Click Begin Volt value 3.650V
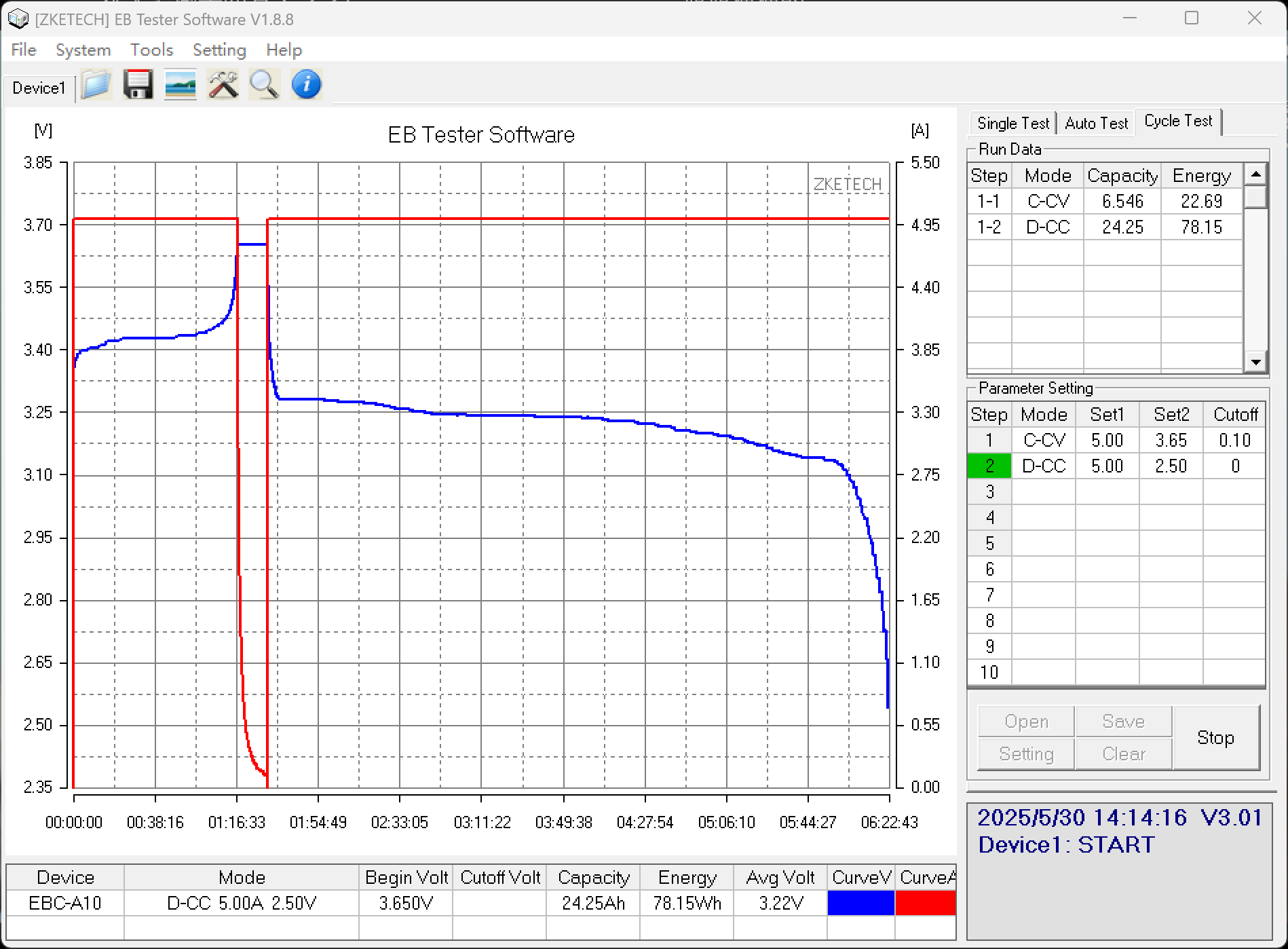This screenshot has height=949, width=1288. point(406,904)
